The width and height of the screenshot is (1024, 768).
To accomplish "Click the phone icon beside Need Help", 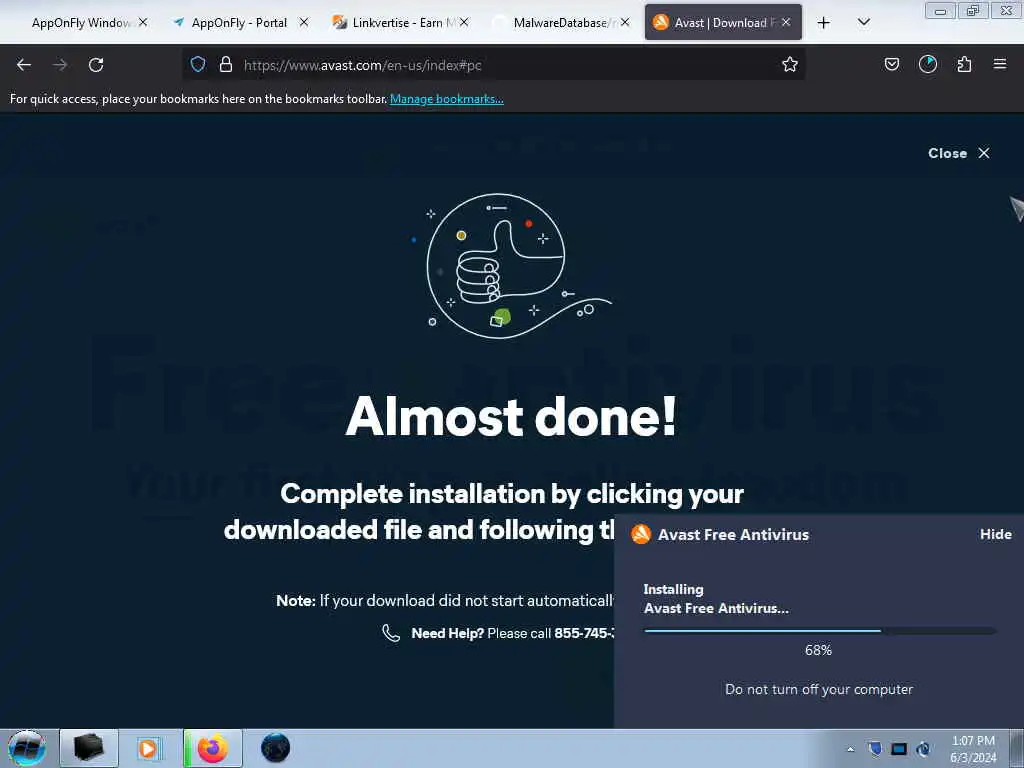I will pyautogui.click(x=391, y=633).
